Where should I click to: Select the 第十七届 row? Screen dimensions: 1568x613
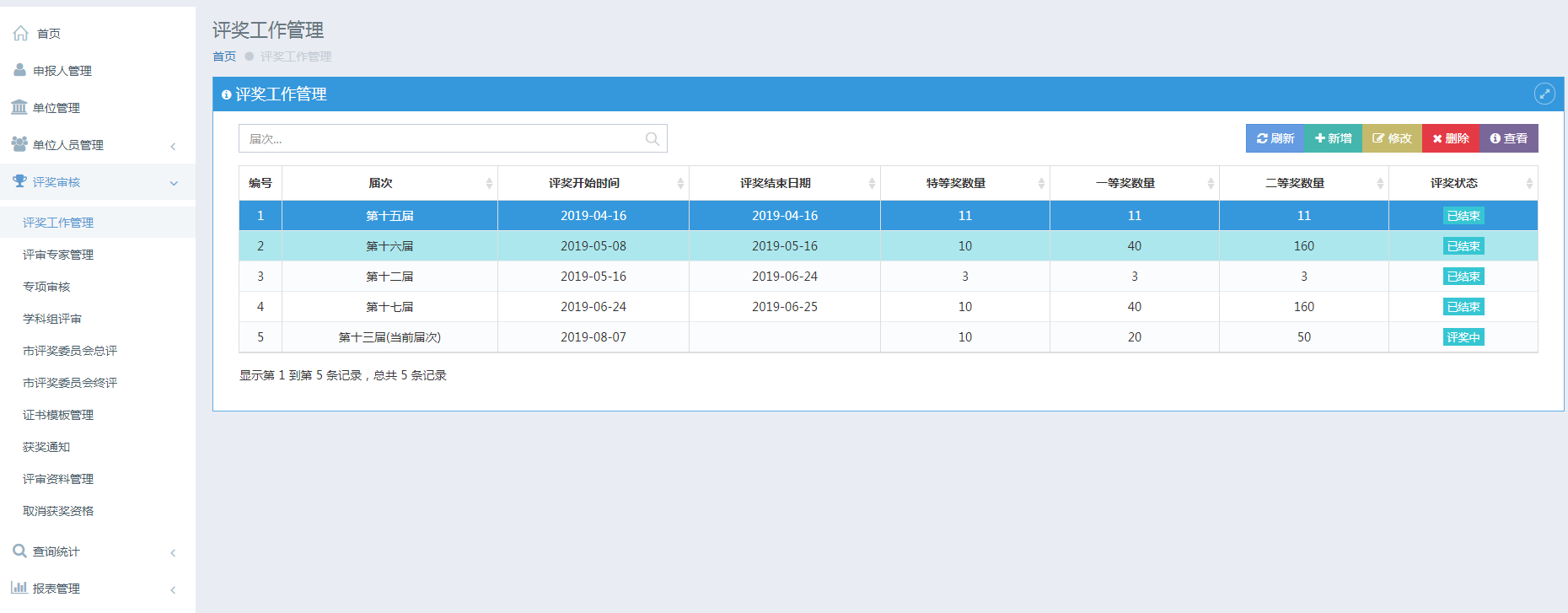[889, 307]
